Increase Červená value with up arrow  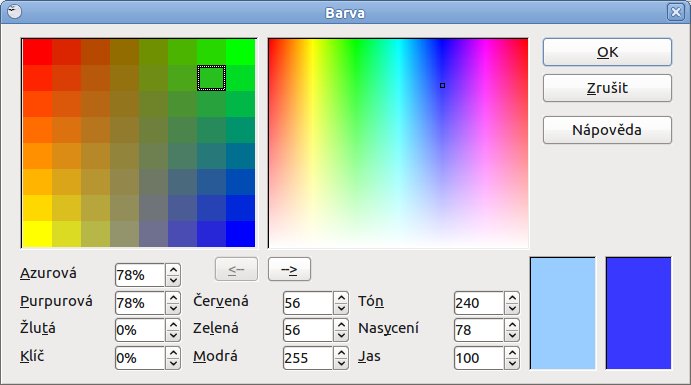[341, 297]
